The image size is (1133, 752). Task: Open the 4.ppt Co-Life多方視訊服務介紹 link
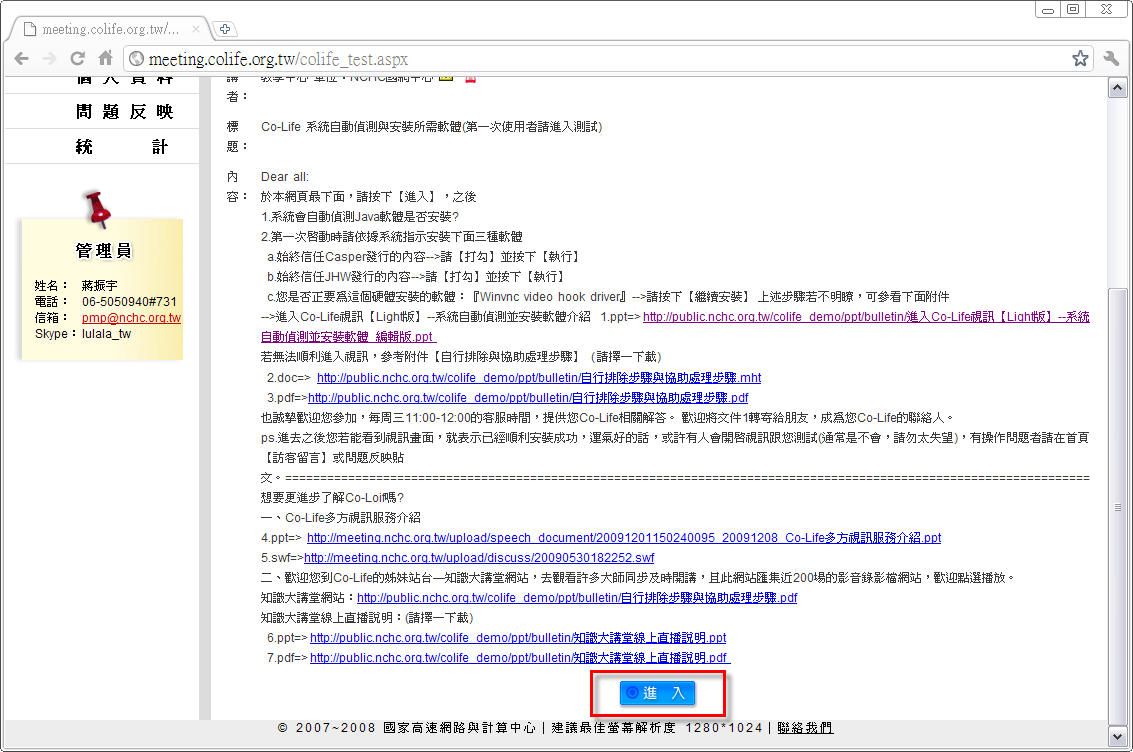[x=624, y=538]
